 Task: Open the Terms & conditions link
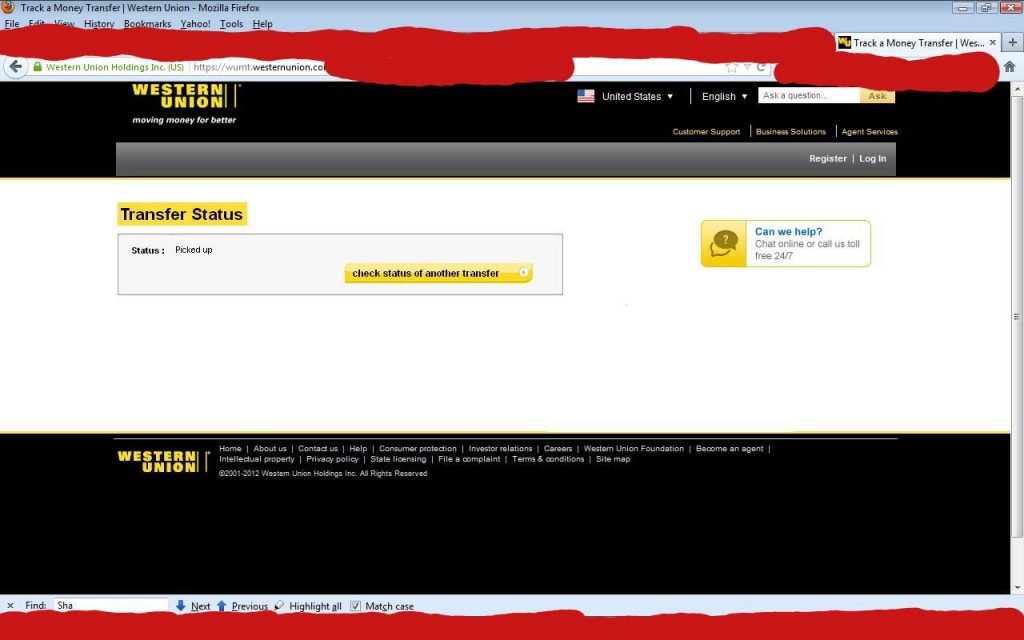pos(548,459)
